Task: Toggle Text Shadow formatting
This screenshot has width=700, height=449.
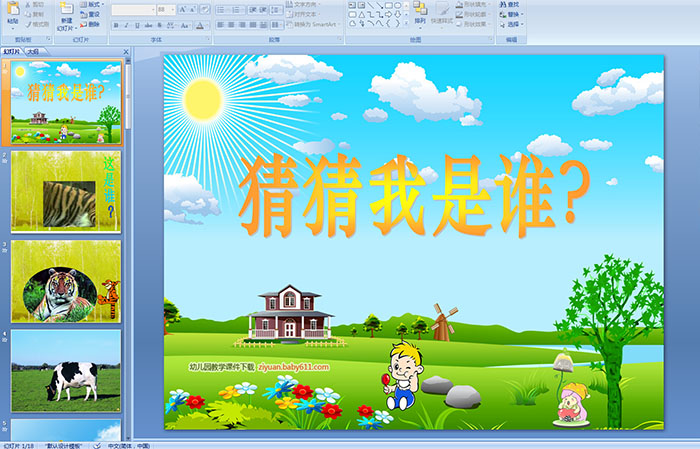Action: [x=159, y=25]
